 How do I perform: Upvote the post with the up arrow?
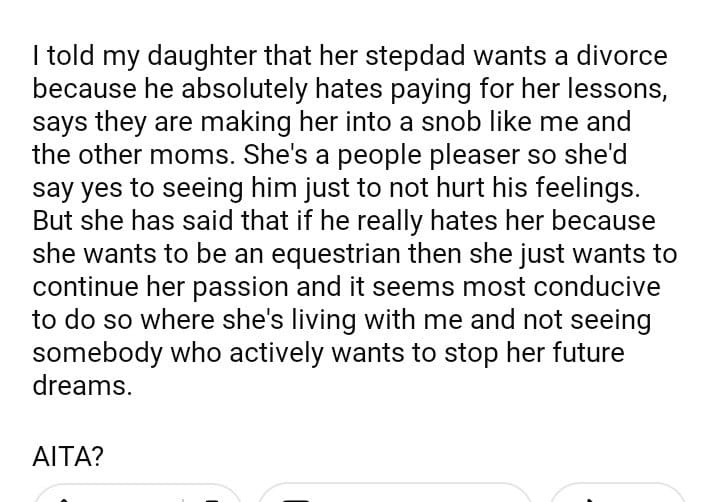65,497
